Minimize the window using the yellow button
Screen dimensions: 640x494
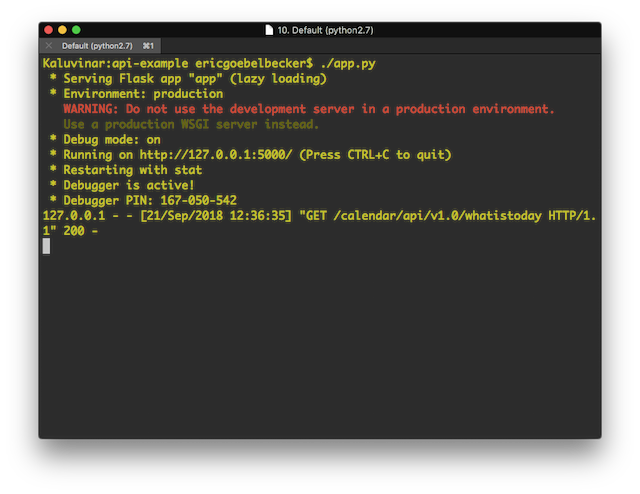[62, 30]
